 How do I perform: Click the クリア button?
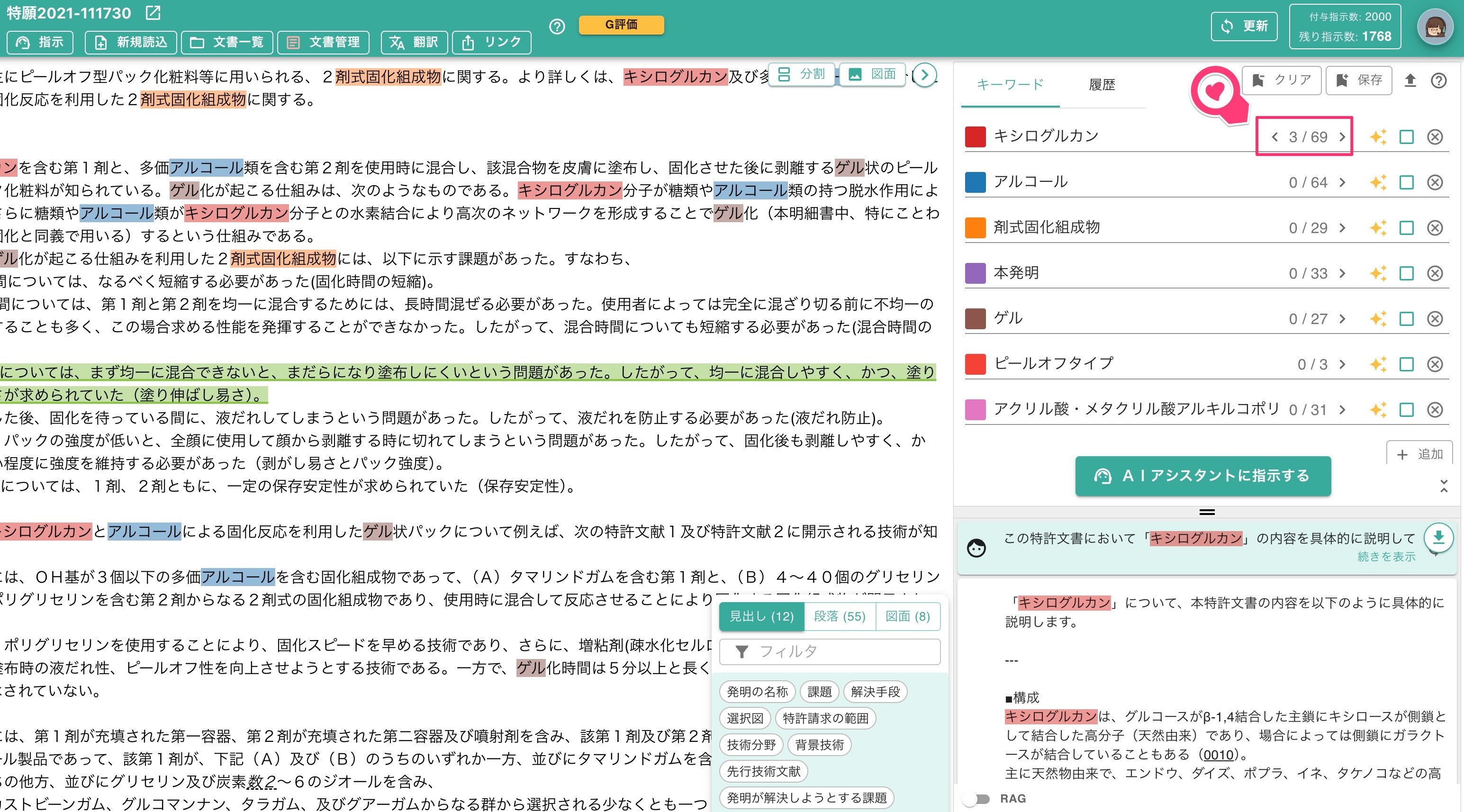1282,80
